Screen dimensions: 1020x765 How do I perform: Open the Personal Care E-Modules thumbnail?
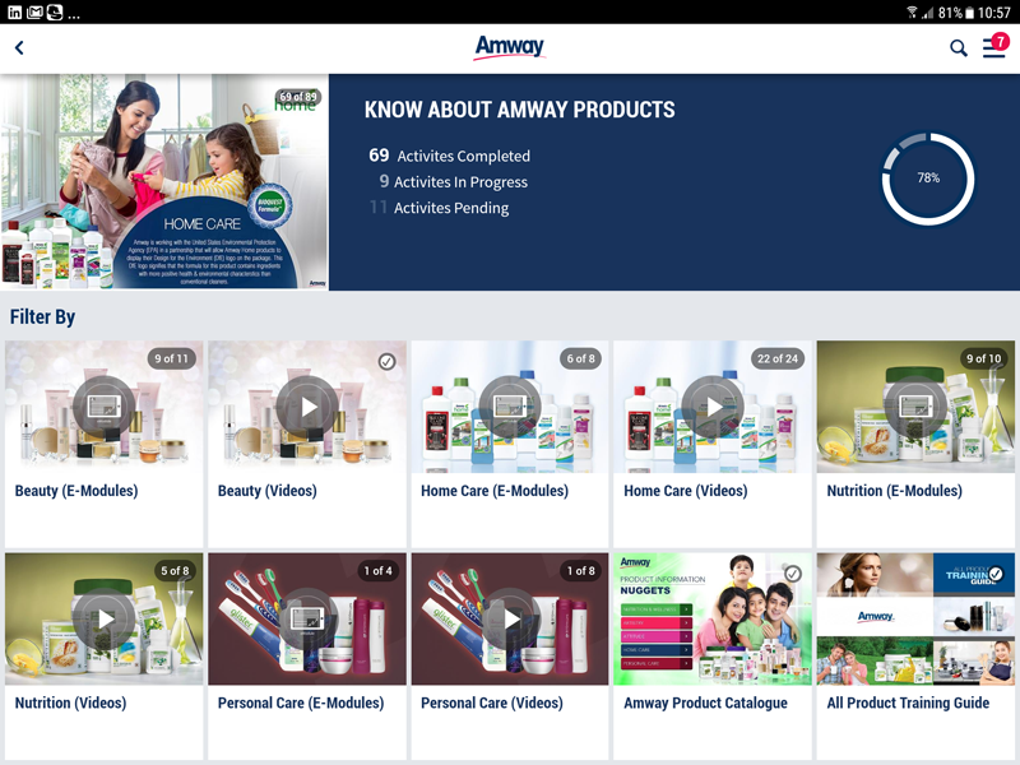point(305,618)
